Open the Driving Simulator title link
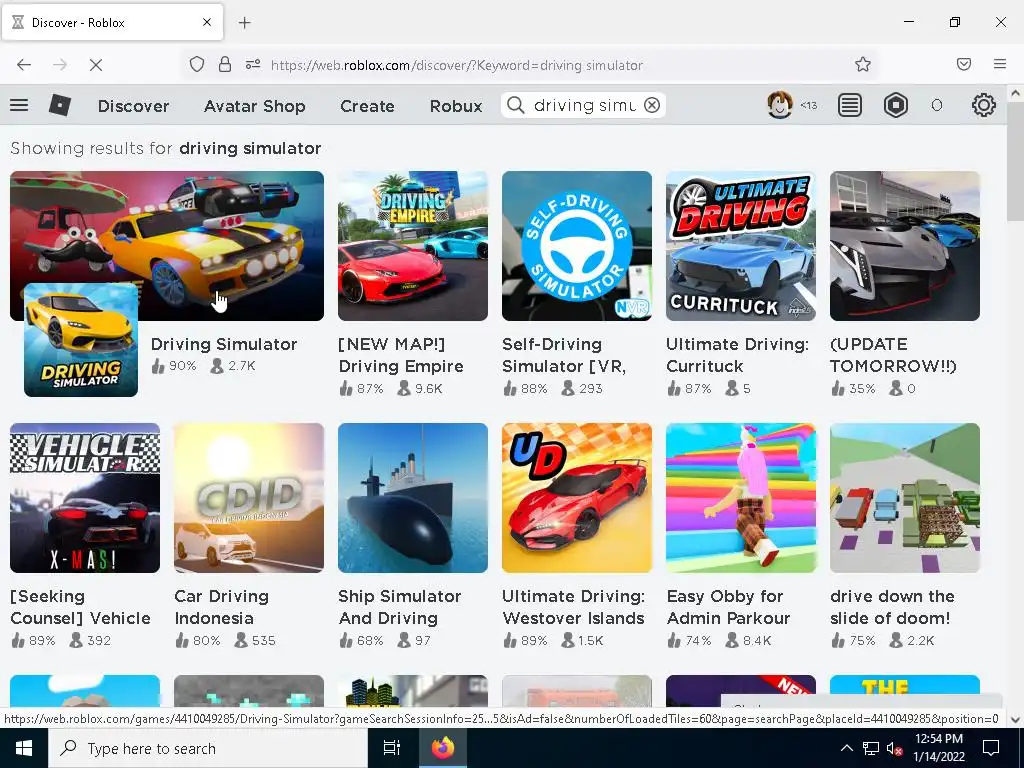The height and width of the screenshot is (768, 1024). pyautogui.click(x=224, y=344)
